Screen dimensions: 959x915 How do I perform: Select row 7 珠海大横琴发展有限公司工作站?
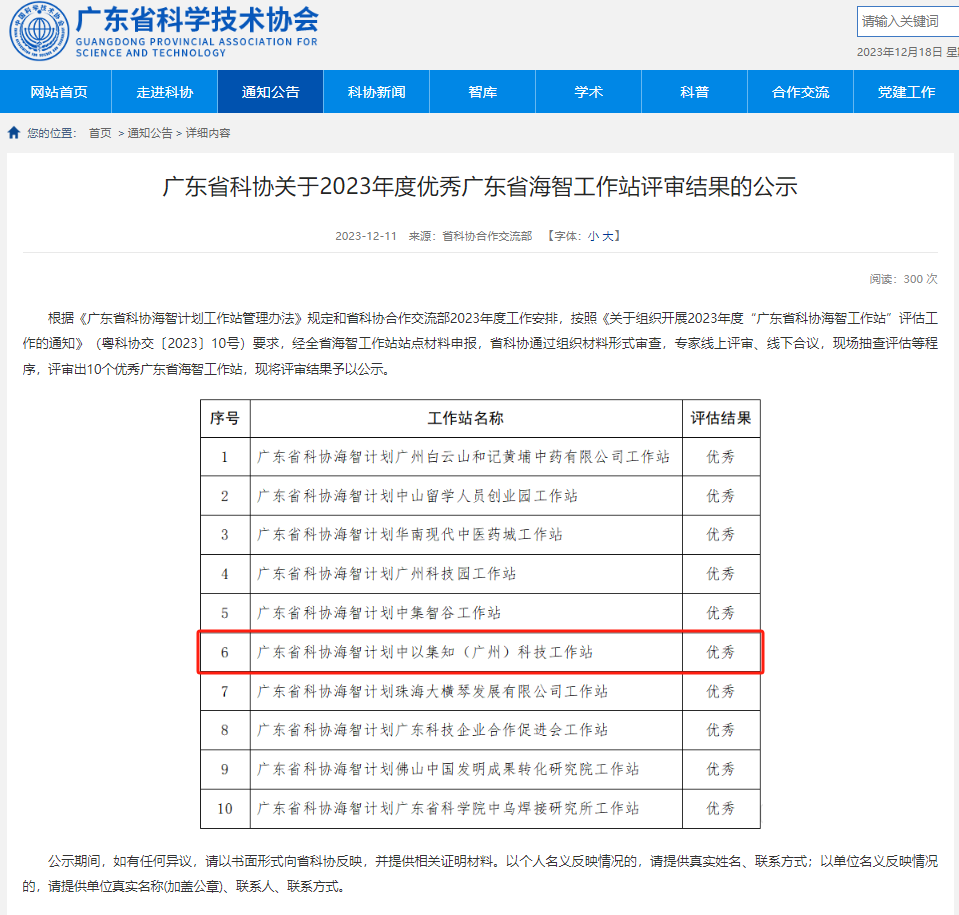(x=480, y=692)
